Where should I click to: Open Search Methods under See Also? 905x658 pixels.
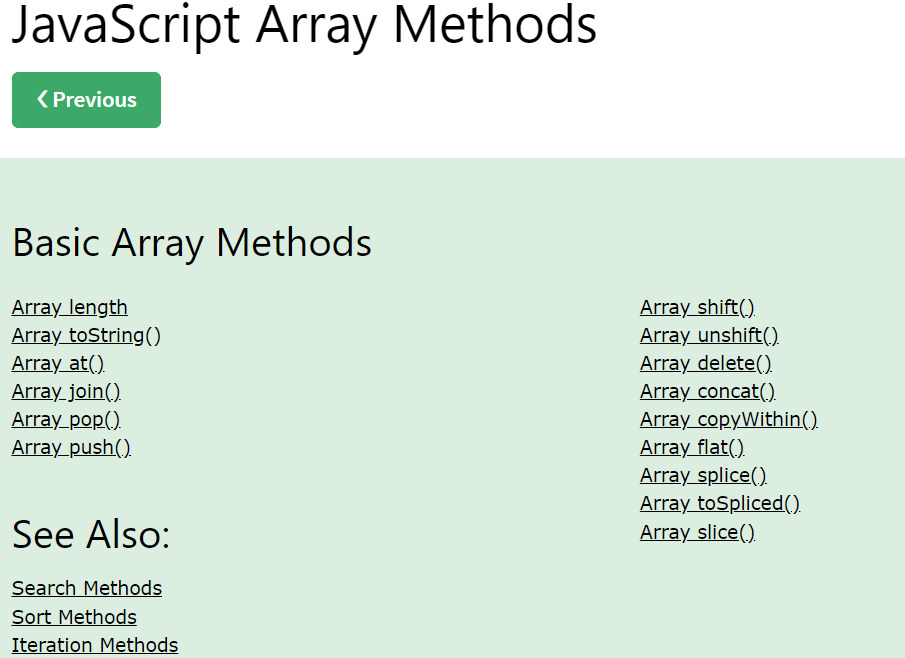[87, 588]
